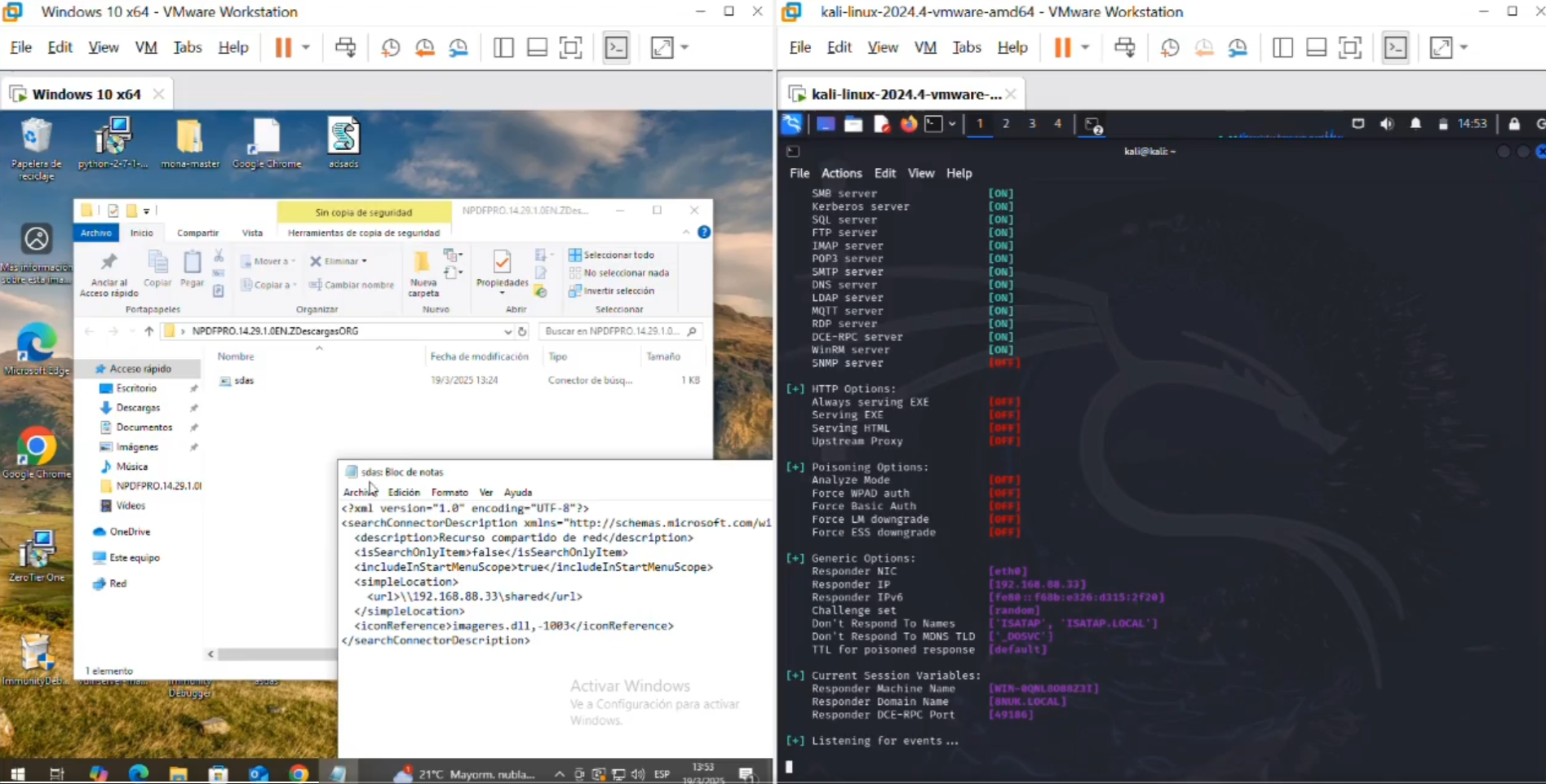Click Anclar al Acceso rápido ribbon icon

(109, 274)
